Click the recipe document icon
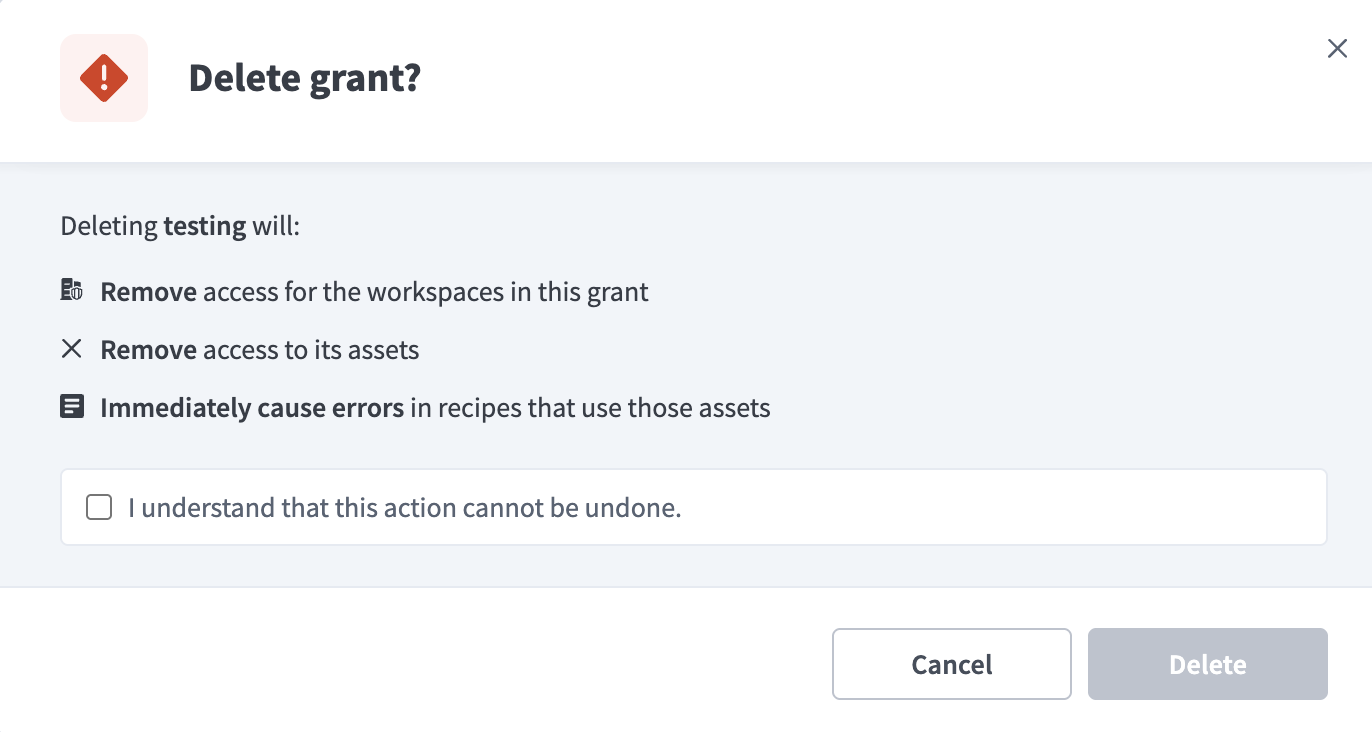The height and width of the screenshot is (732, 1372). 72,407
